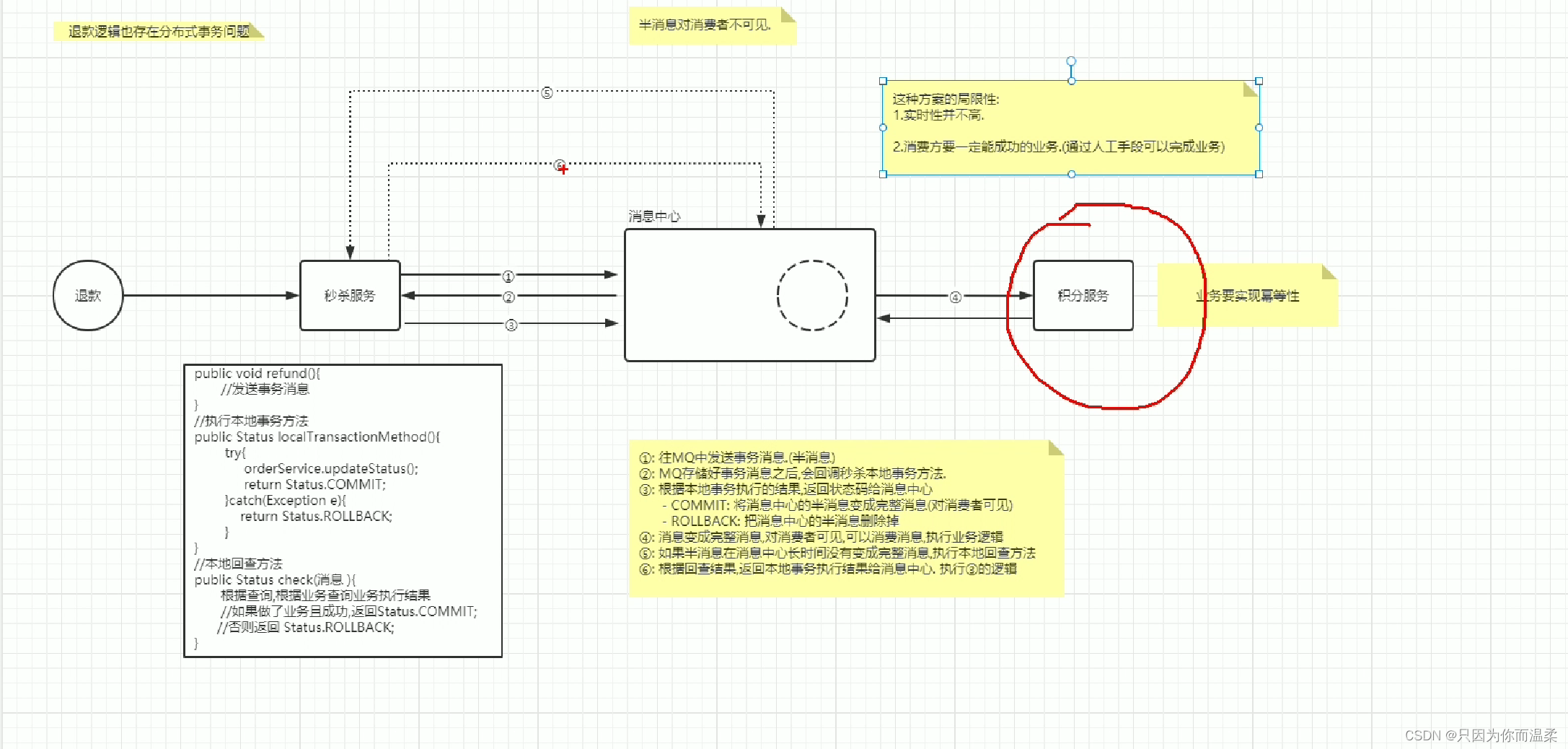Click step '⑥: 根据回查结果' line

[828, 569]
